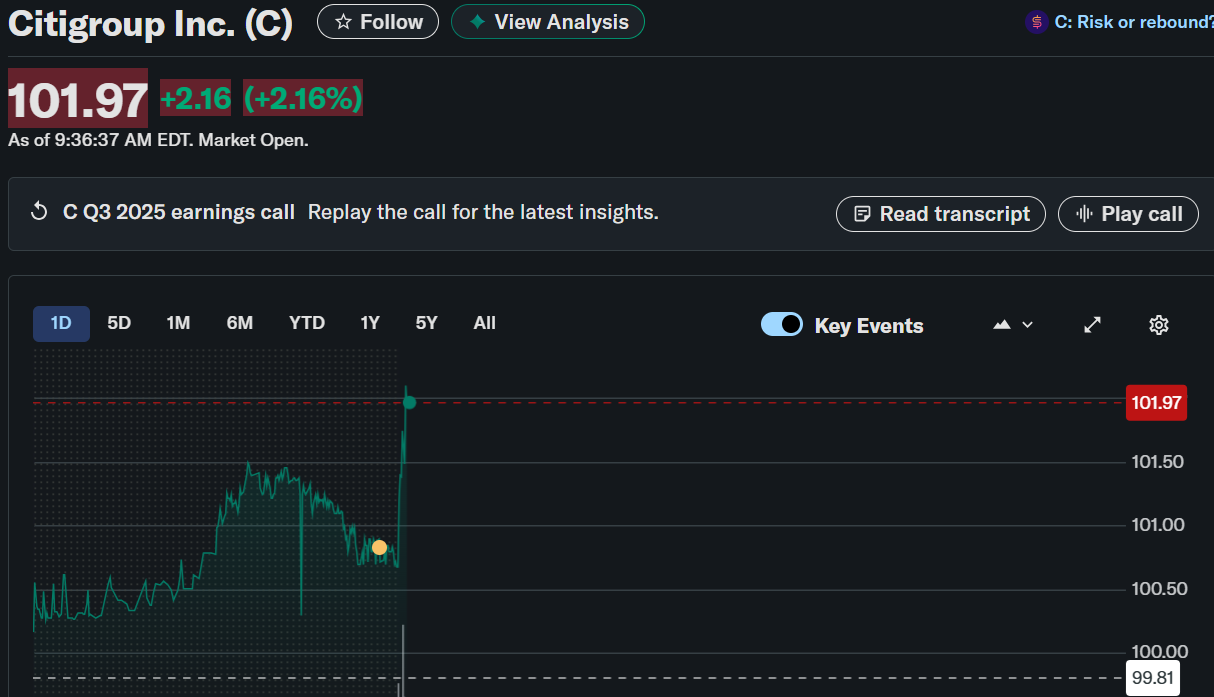Select the 1M chart range
This screenshot has height=697, width=1214.
point(178,323)
